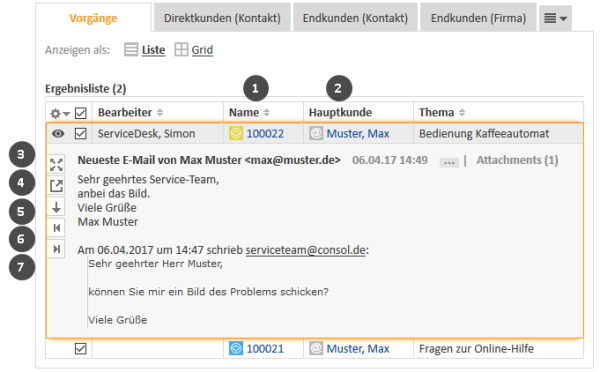Image resolution: width=600 pixels, height=372 pixels.
Task: Click the list view icon
Action: click(x=131, y=50)
